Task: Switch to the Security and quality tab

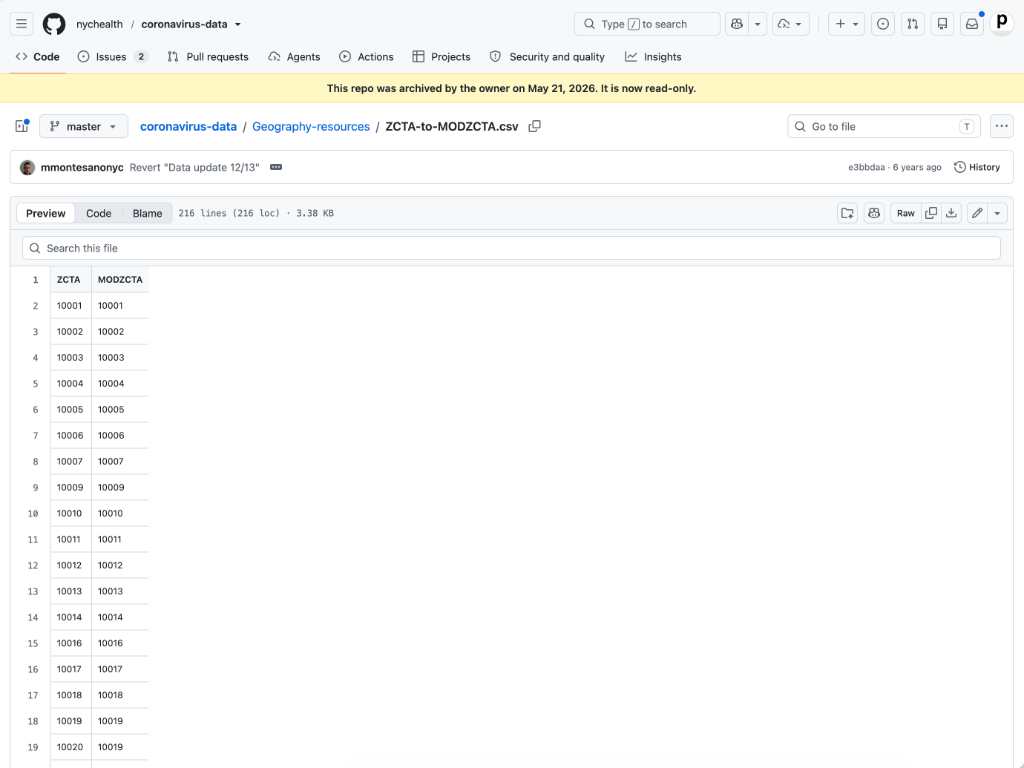Action: click(x=547, y=57)
